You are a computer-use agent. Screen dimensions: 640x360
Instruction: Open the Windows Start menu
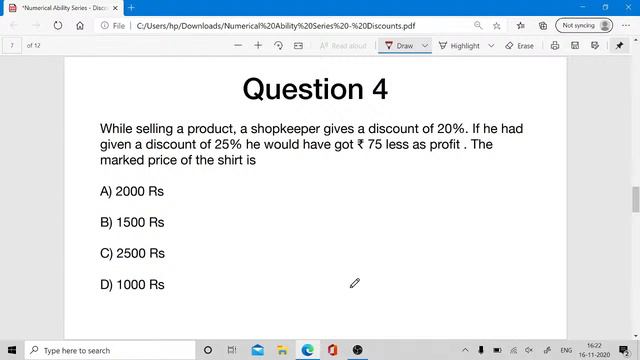[x=12, y=350]
